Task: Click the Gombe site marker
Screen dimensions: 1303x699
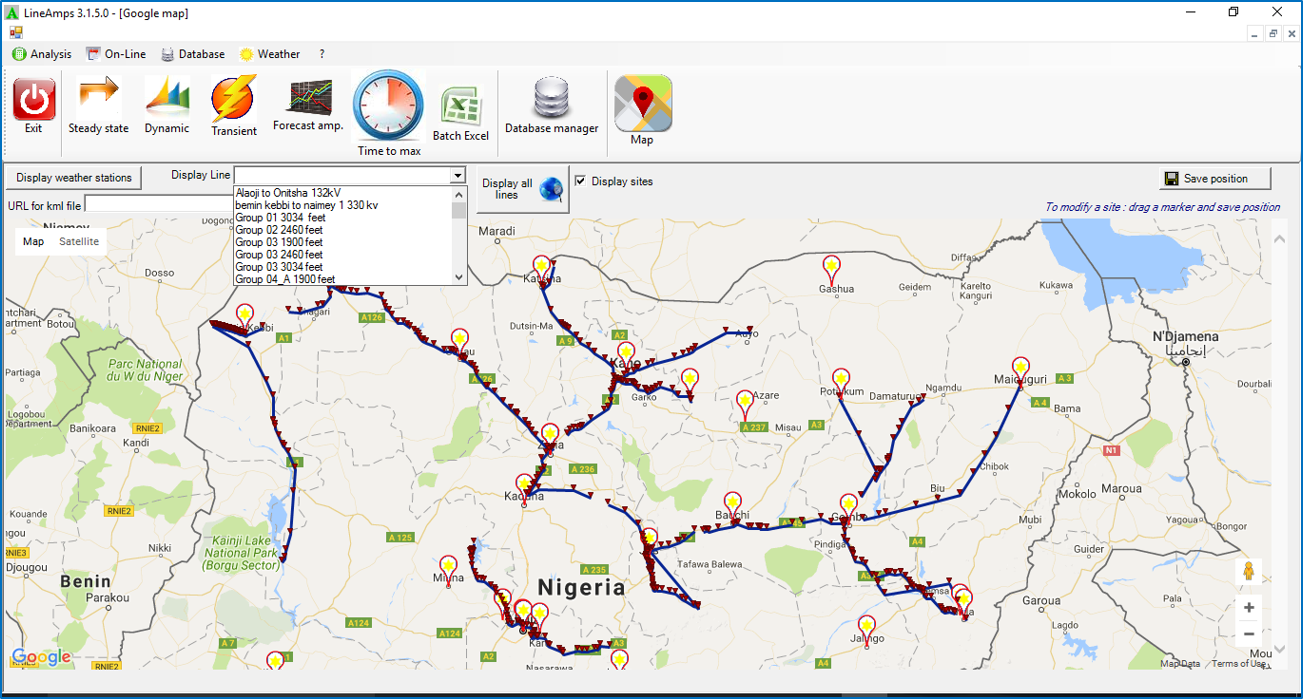Action: [848, 505]
